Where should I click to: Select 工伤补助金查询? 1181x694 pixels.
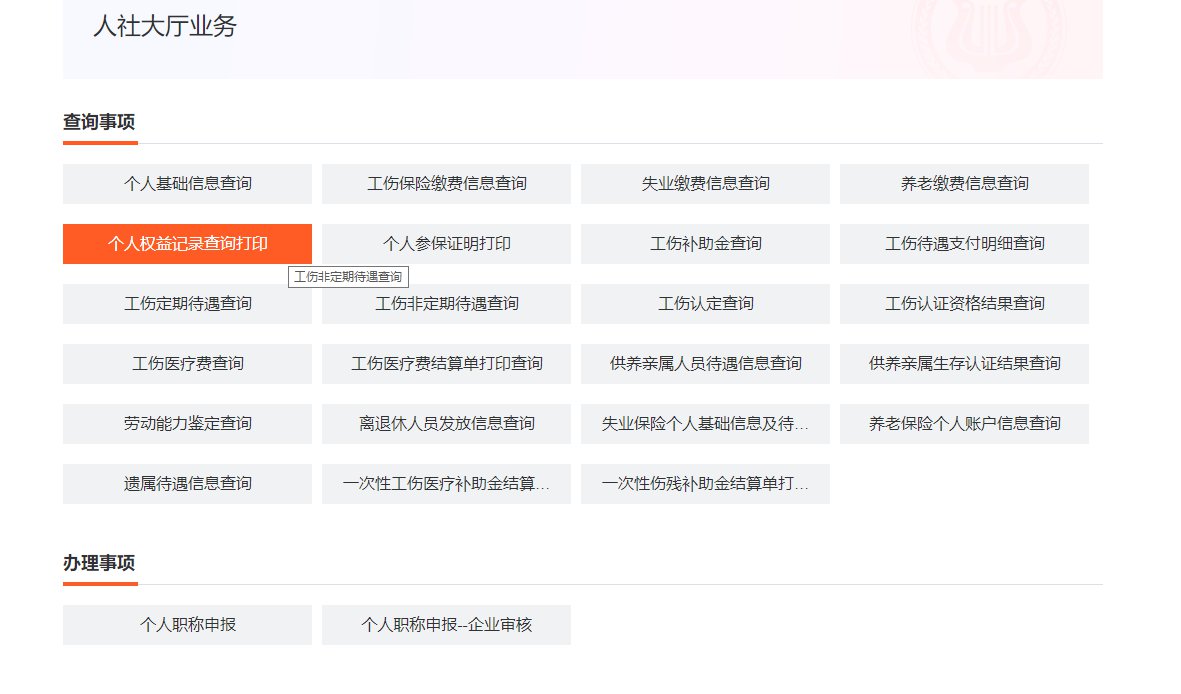705,244
